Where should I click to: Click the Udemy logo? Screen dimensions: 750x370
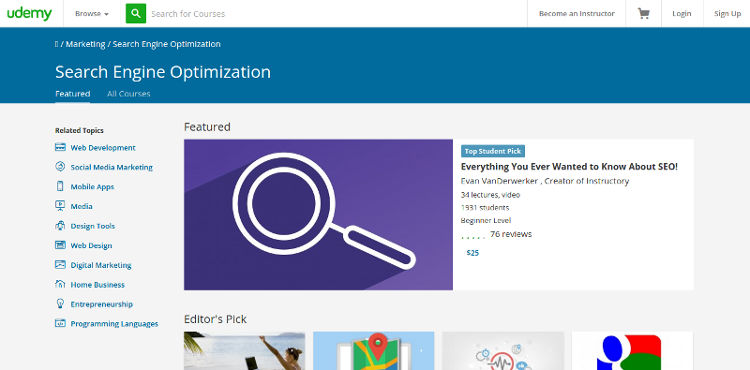pyautogui.click(x=29, y=13)
